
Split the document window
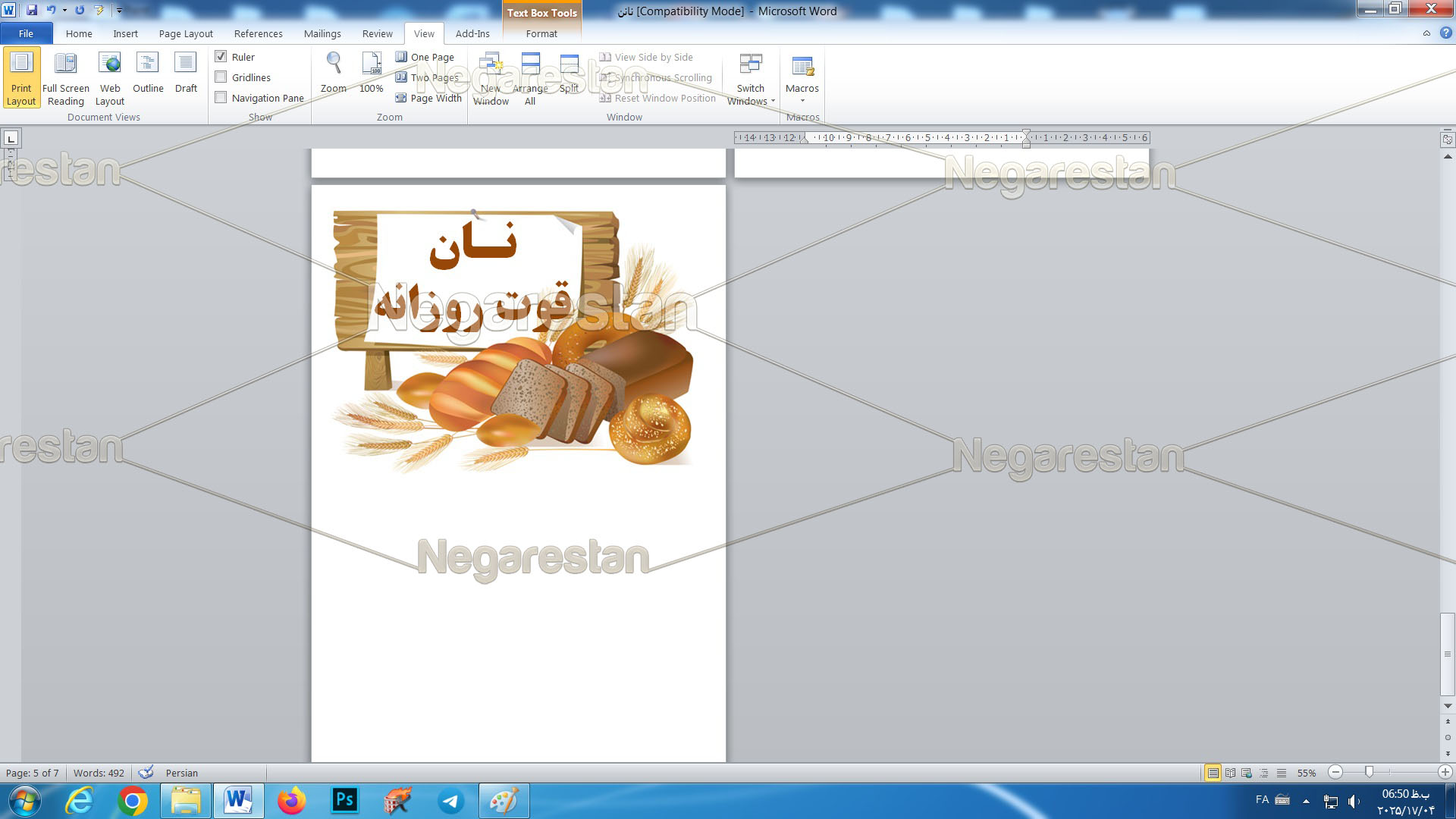[x=569, y=74]
